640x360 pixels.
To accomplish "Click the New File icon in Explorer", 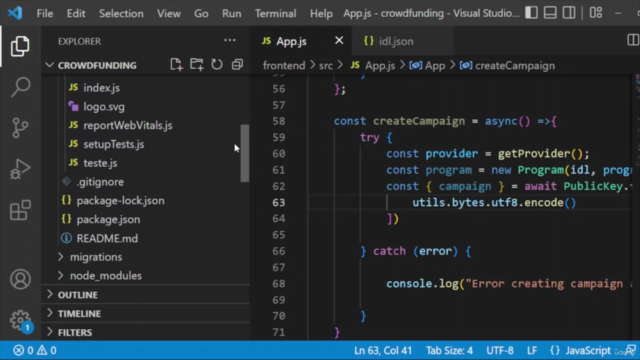I will click(x=176, y=64).
